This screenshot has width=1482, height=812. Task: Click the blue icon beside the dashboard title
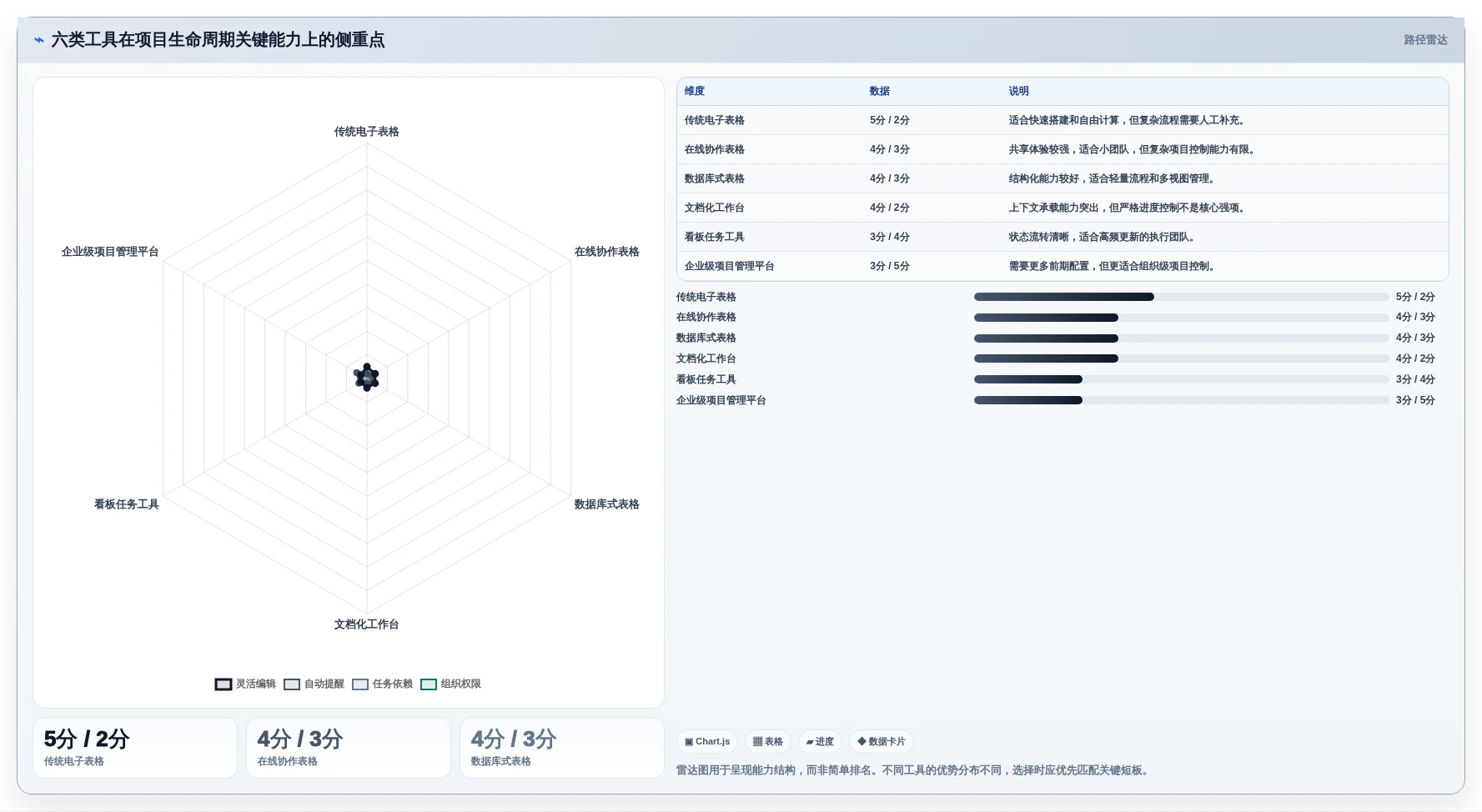[38, 40]
